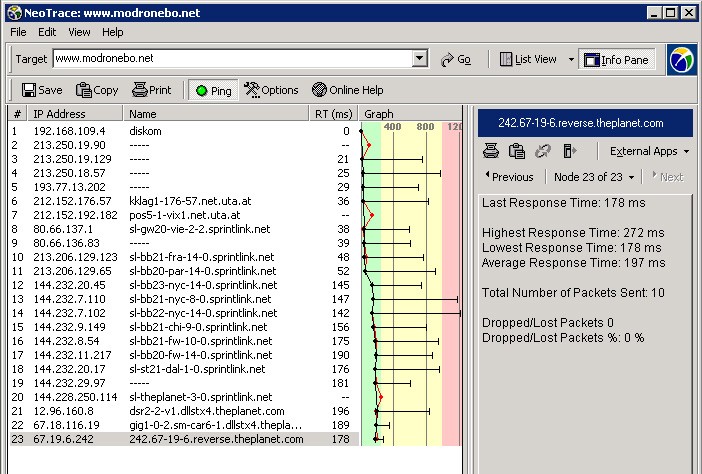Click the Save toolbar button
Screen dimensions: 702x474
pyautogui.click(x=42, y=90)
